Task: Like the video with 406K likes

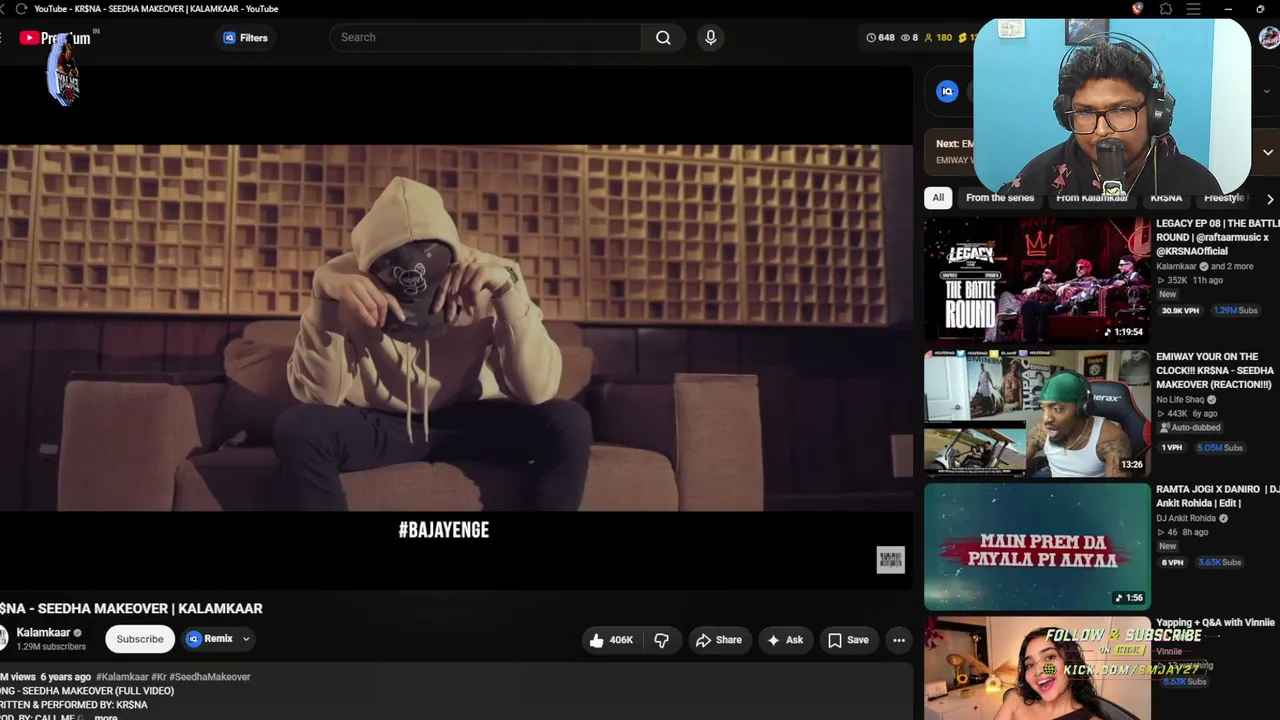Action: 611,640
